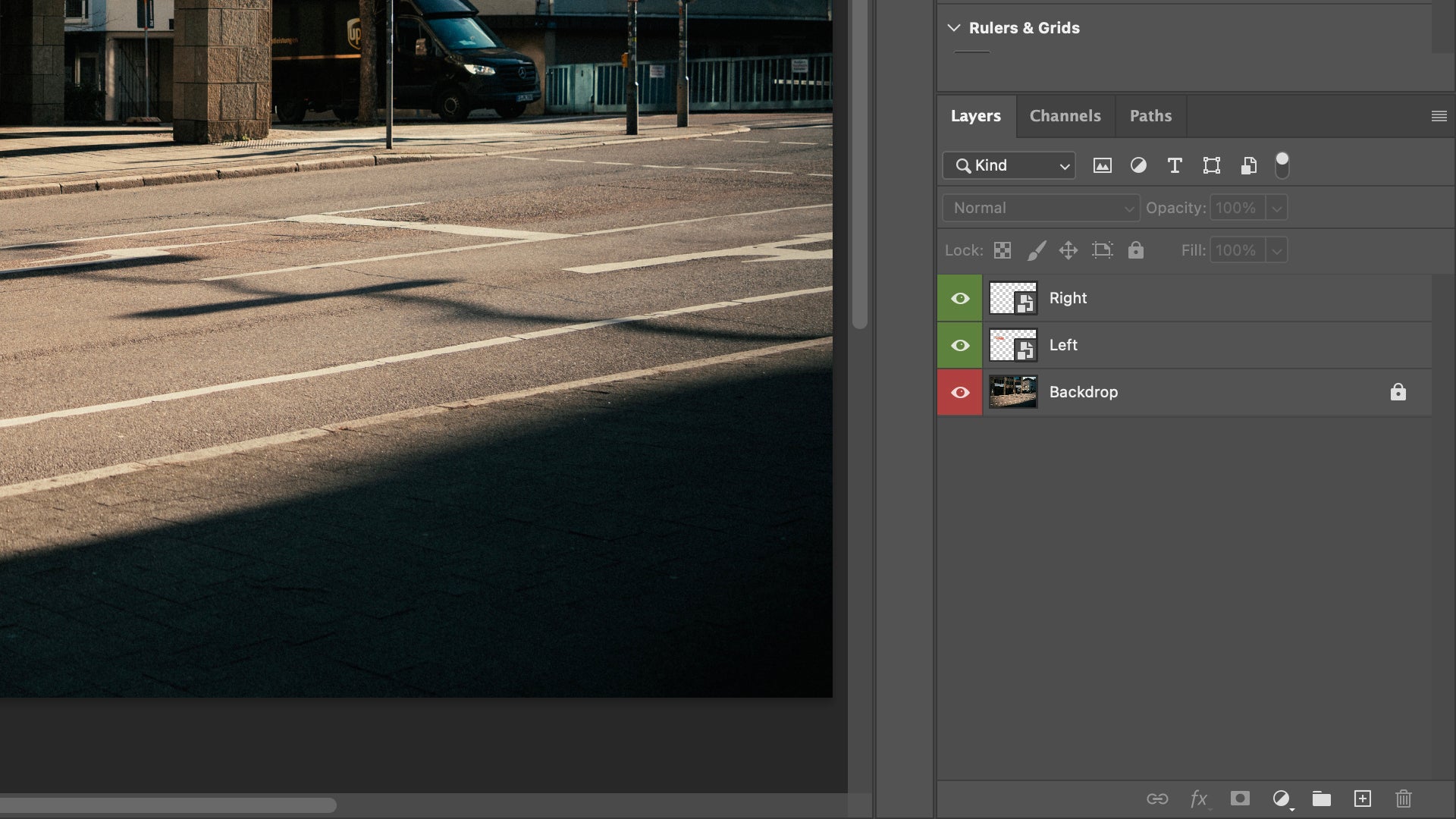Filter layers by type layers icon
1456x819 pixels.
click(1175, 165)
